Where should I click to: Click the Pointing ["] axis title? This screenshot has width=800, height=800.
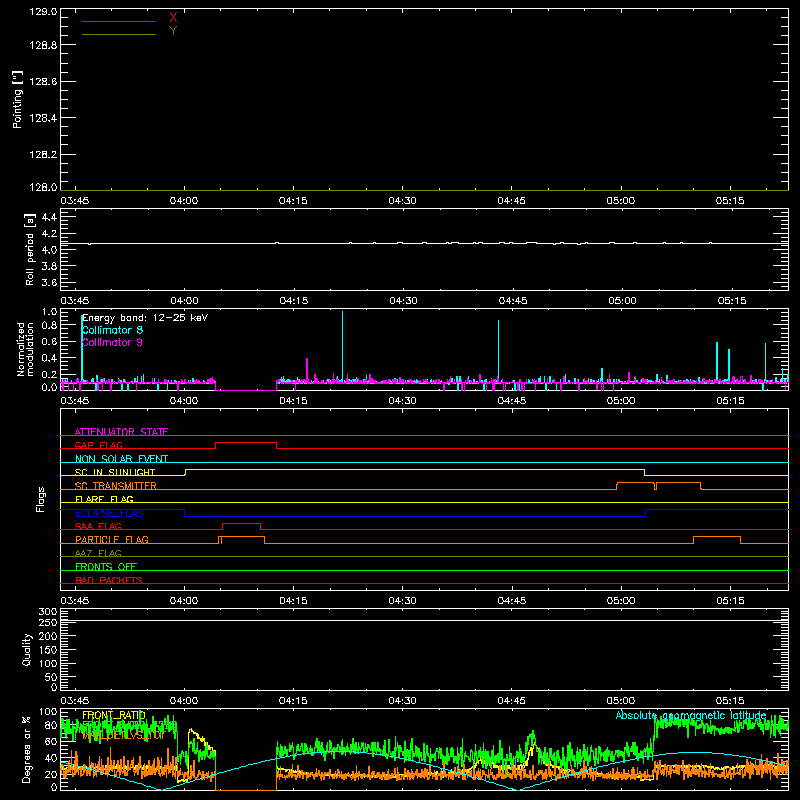(18, 99)
